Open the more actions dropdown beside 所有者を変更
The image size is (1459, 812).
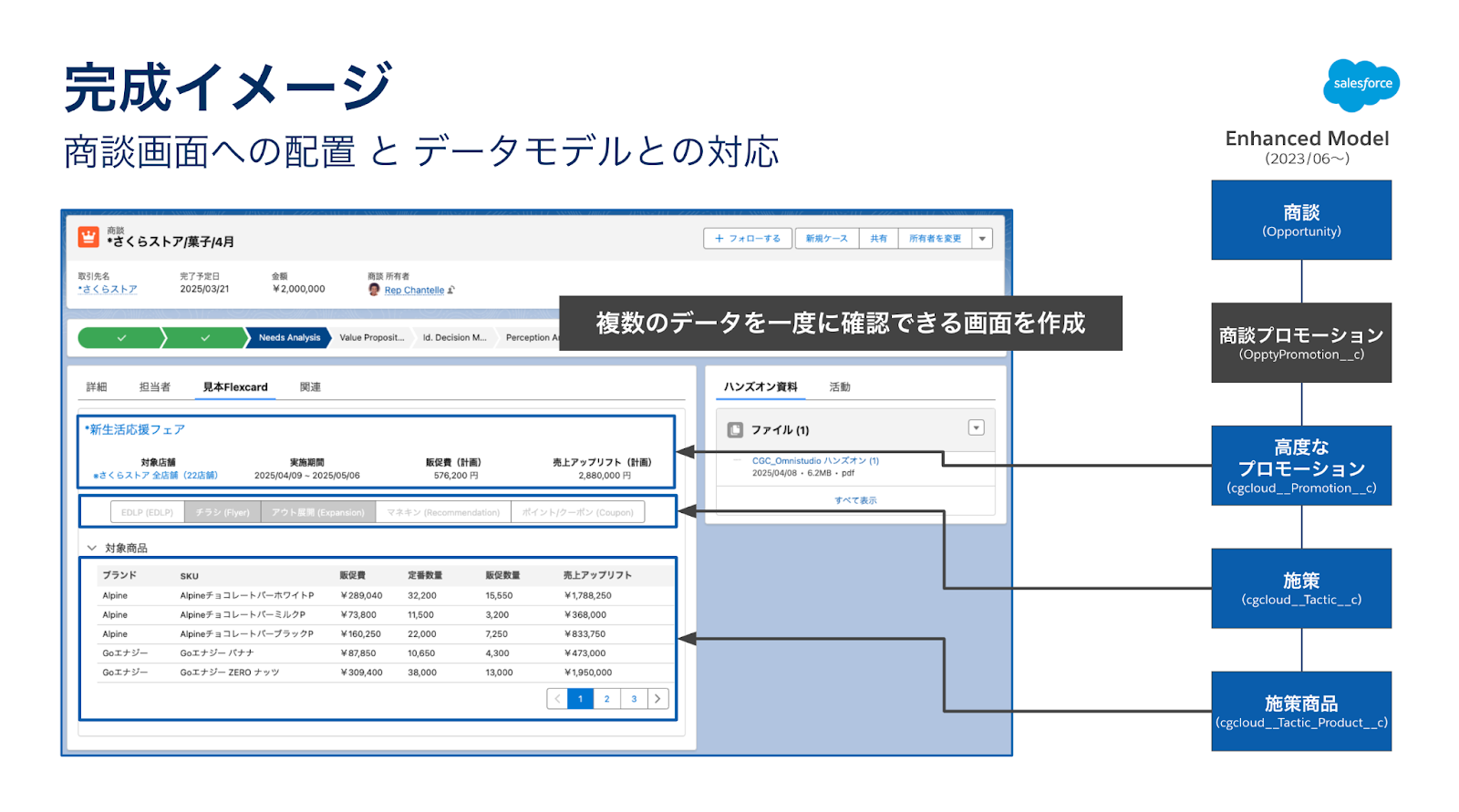[x=982, y=239]
